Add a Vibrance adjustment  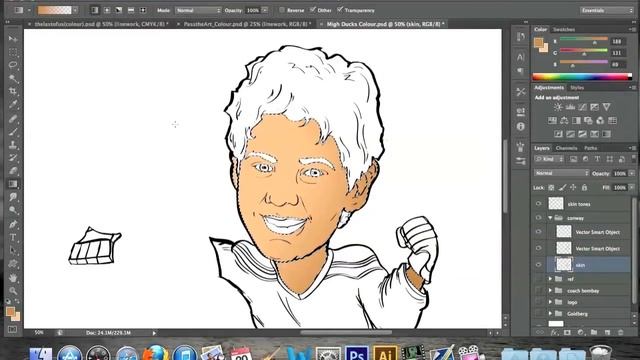[607, 107]
